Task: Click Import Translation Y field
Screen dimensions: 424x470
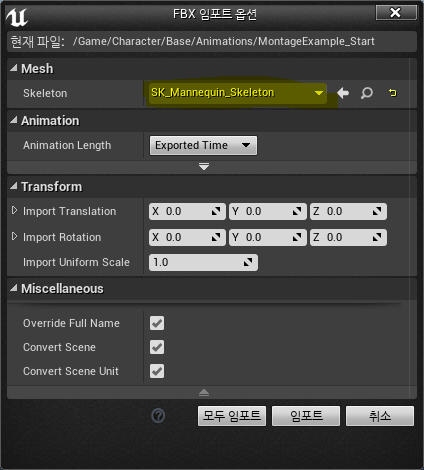Action: (x=268, y=211)
